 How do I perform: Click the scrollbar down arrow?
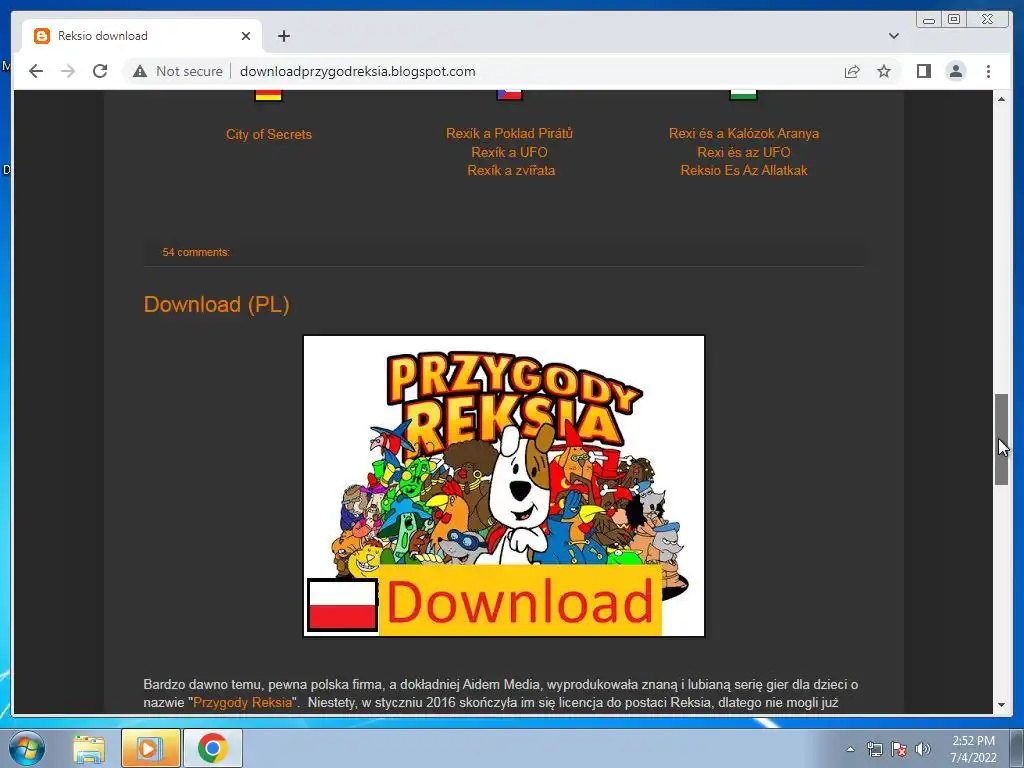coord(1001,705)
